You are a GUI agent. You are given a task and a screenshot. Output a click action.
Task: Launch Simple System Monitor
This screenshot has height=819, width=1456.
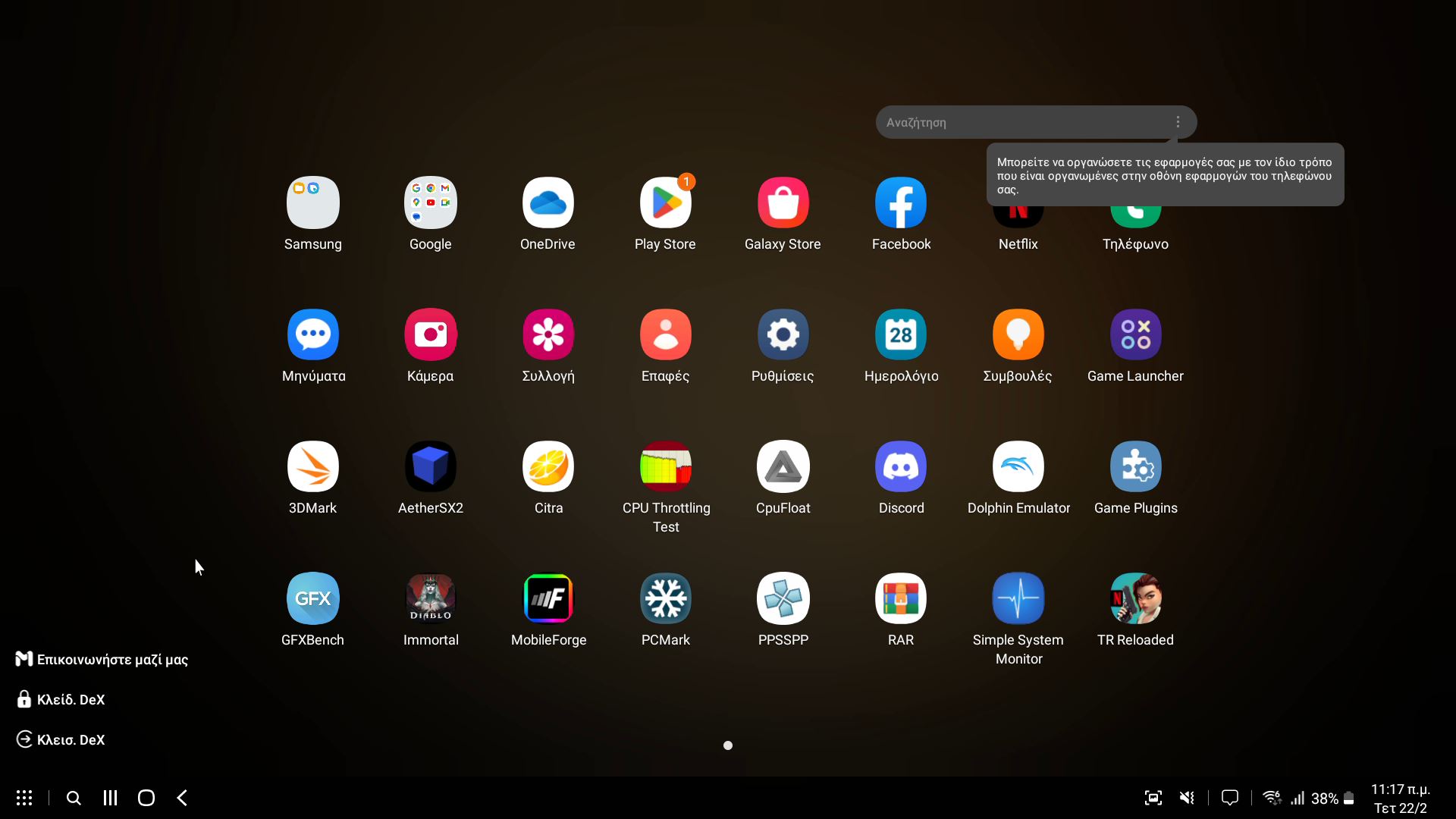1018,598
